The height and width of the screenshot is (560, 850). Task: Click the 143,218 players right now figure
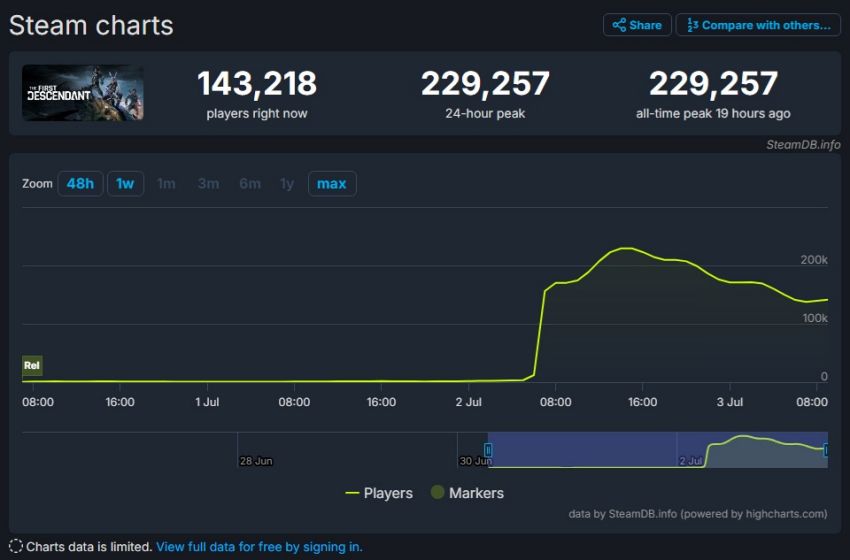tap(257, 83)
